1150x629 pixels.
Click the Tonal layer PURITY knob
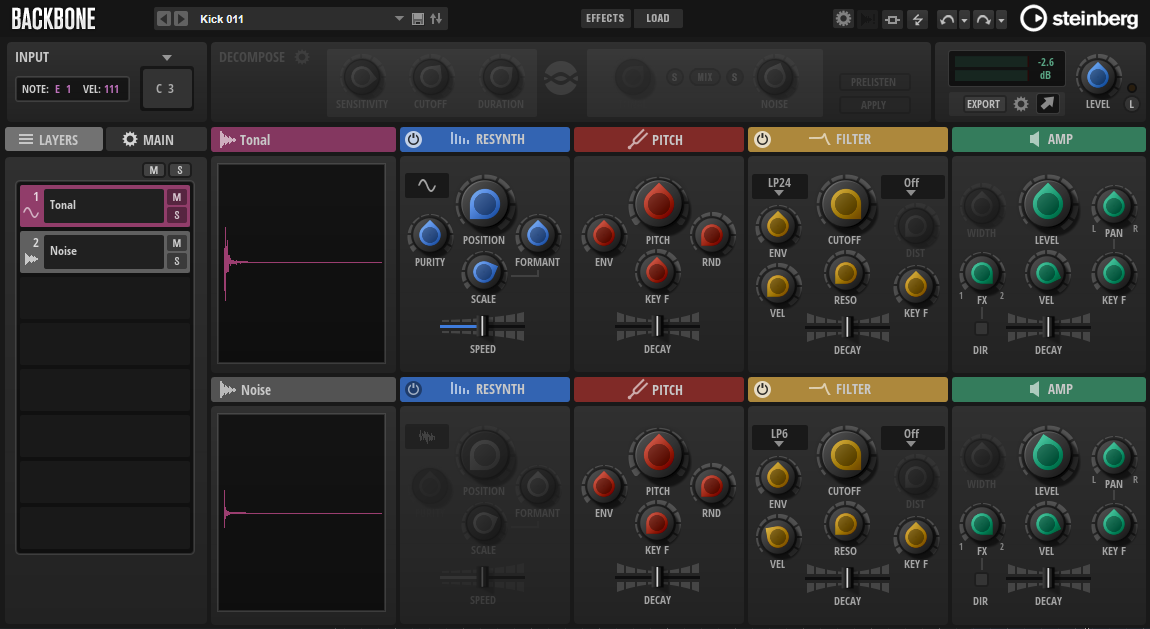[430, 235]
